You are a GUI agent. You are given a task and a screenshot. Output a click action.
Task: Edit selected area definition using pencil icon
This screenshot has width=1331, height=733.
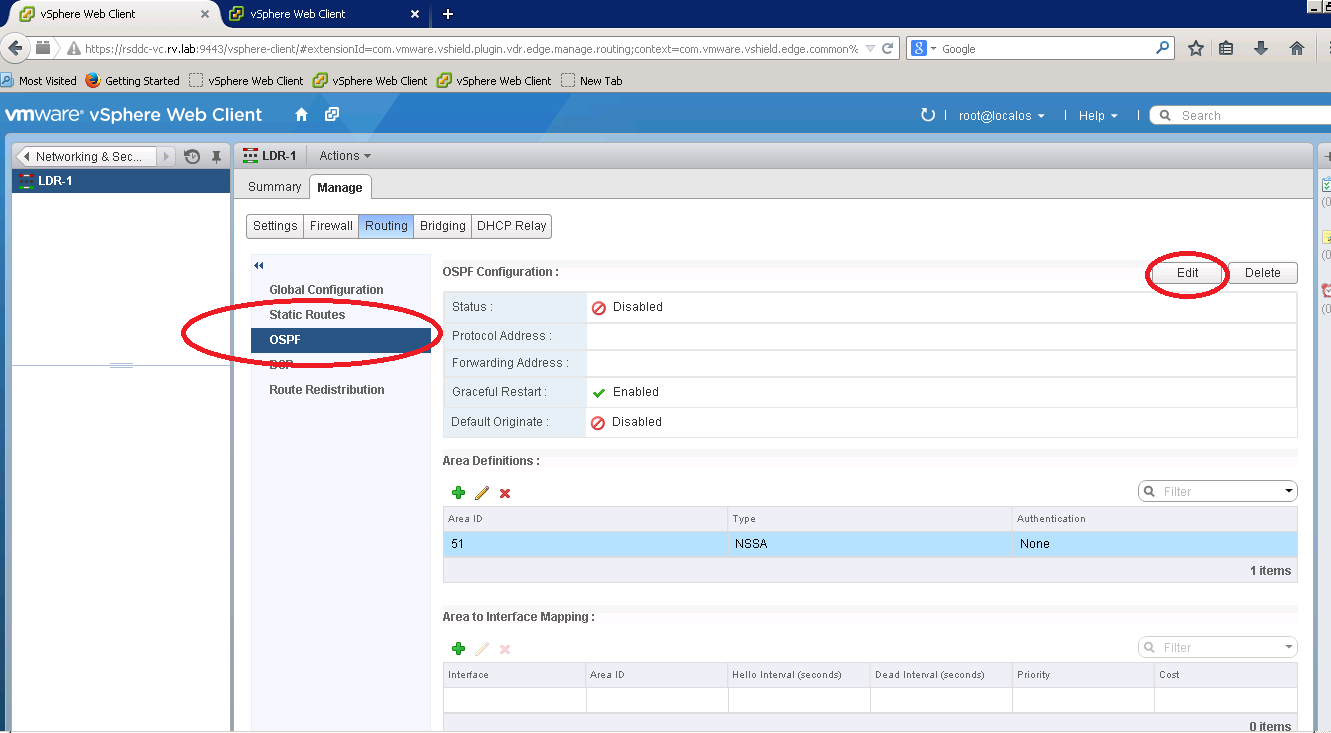[x=482, y=493]
